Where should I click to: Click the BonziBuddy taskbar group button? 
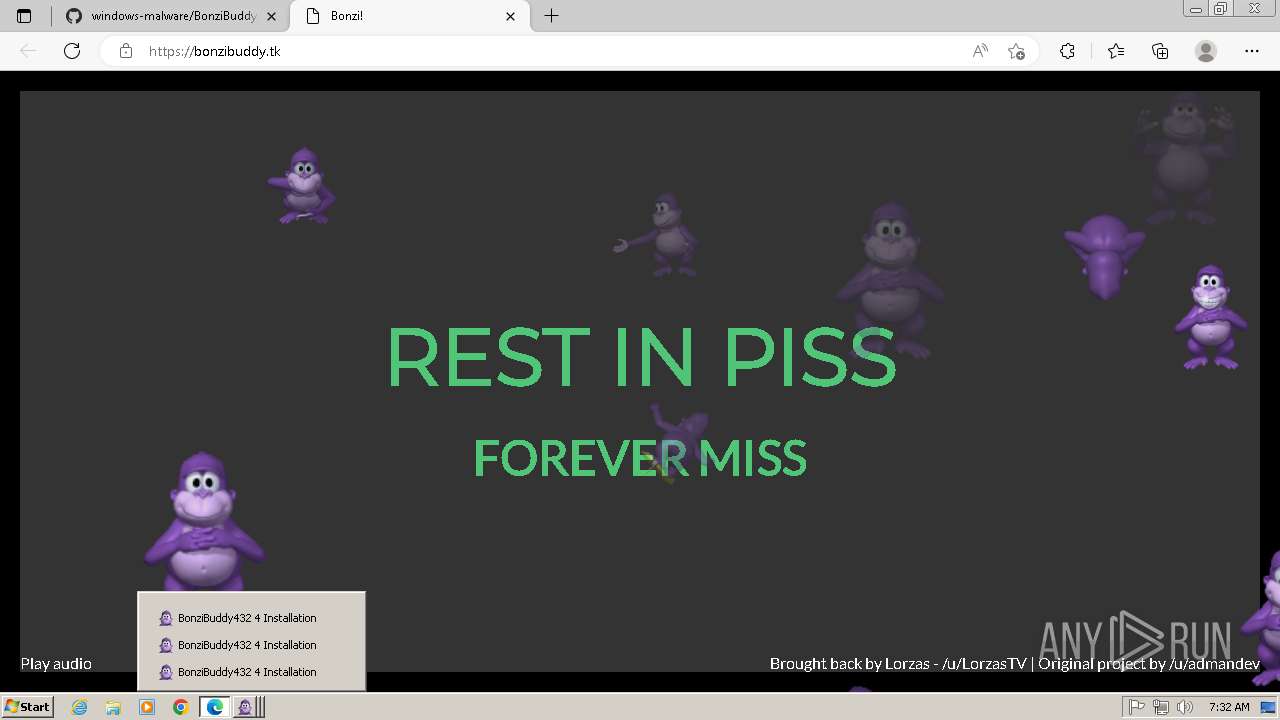(249, 707)
